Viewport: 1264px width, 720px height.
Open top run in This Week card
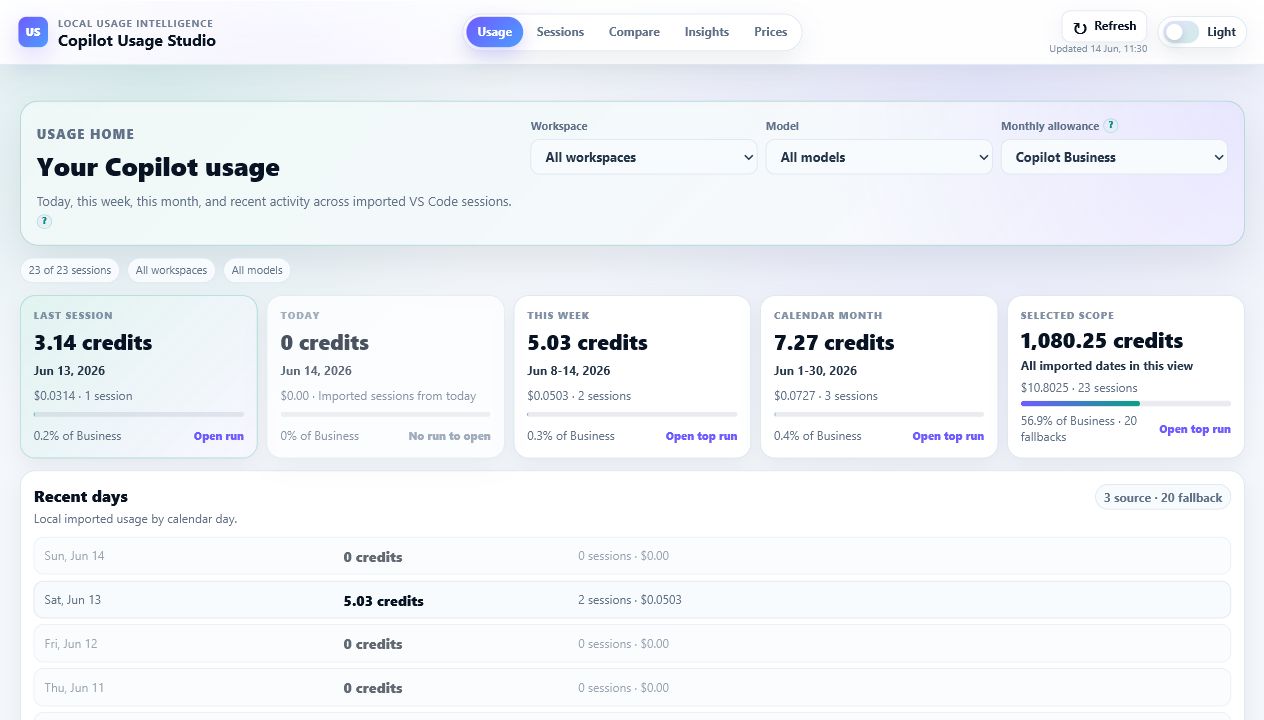click(x=701, y=436)
